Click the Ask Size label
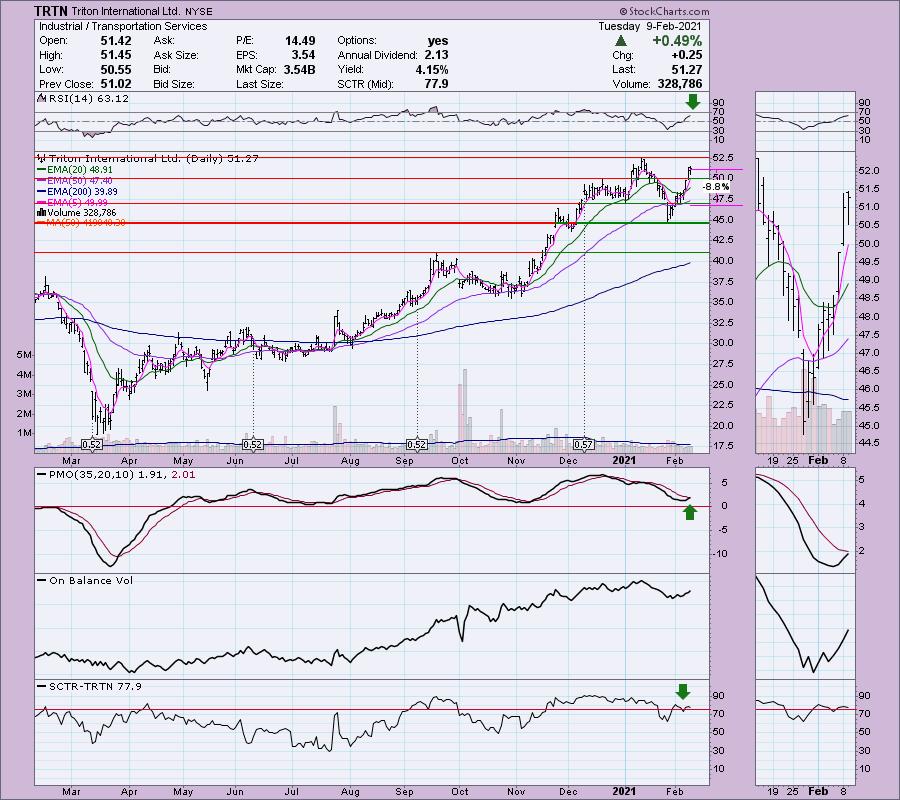Image resolution: width=900 pixels, height=800 pixels. (x=176, y=55)
